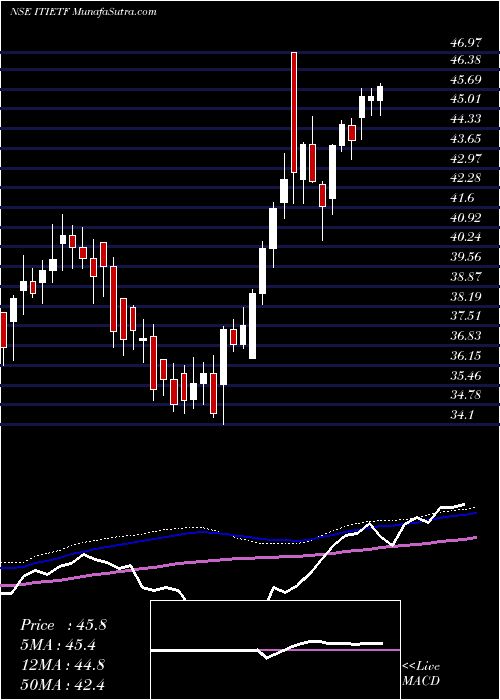Viewport: 500px width, 700px height.
Task: Select the 36.15 price label
Action: [466, 356]
